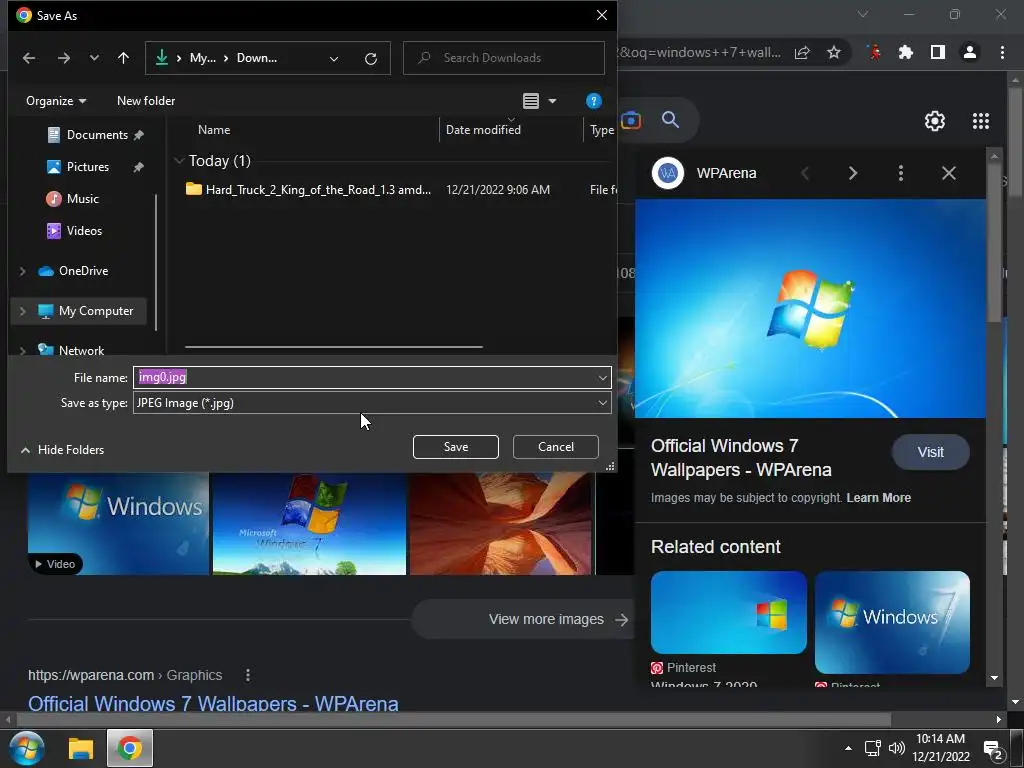
Task: Open the Save As help icon
Action: click(594, 101)
